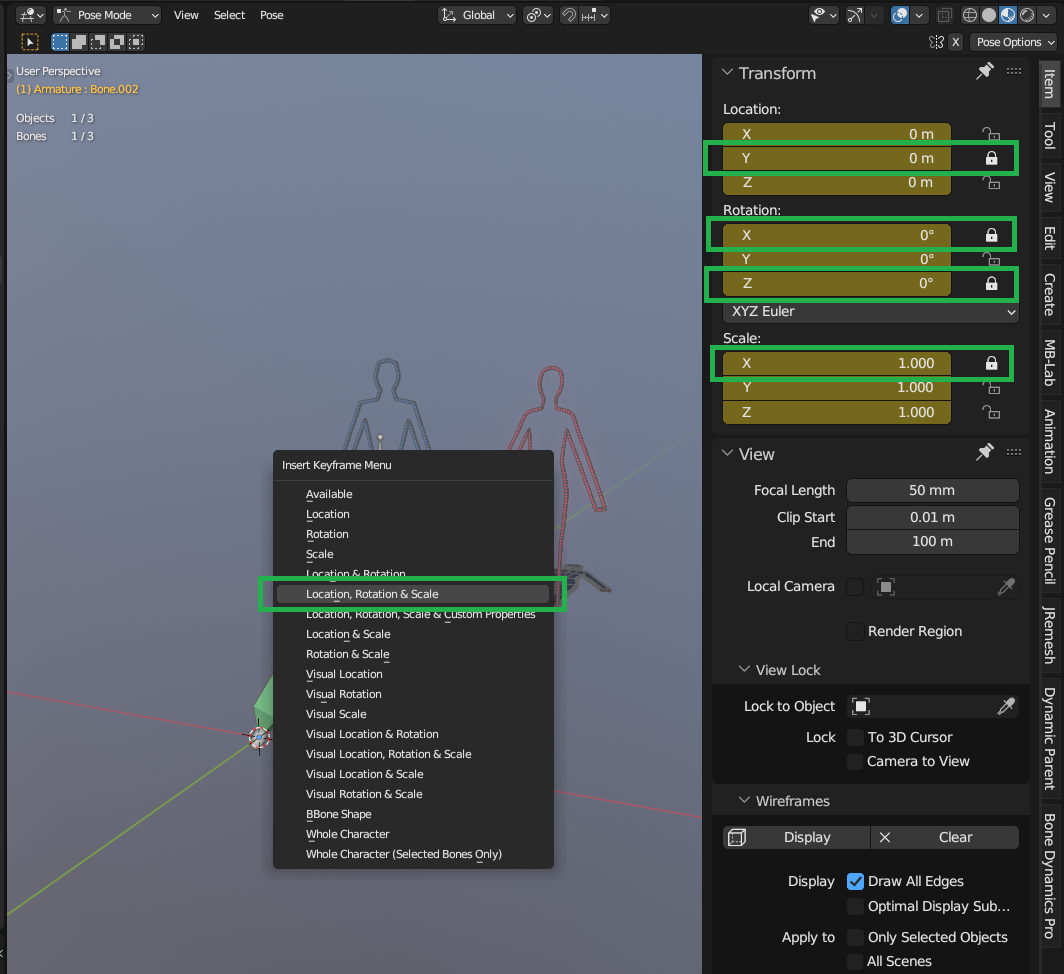Click the Select Box tool icon

(60, 42)
